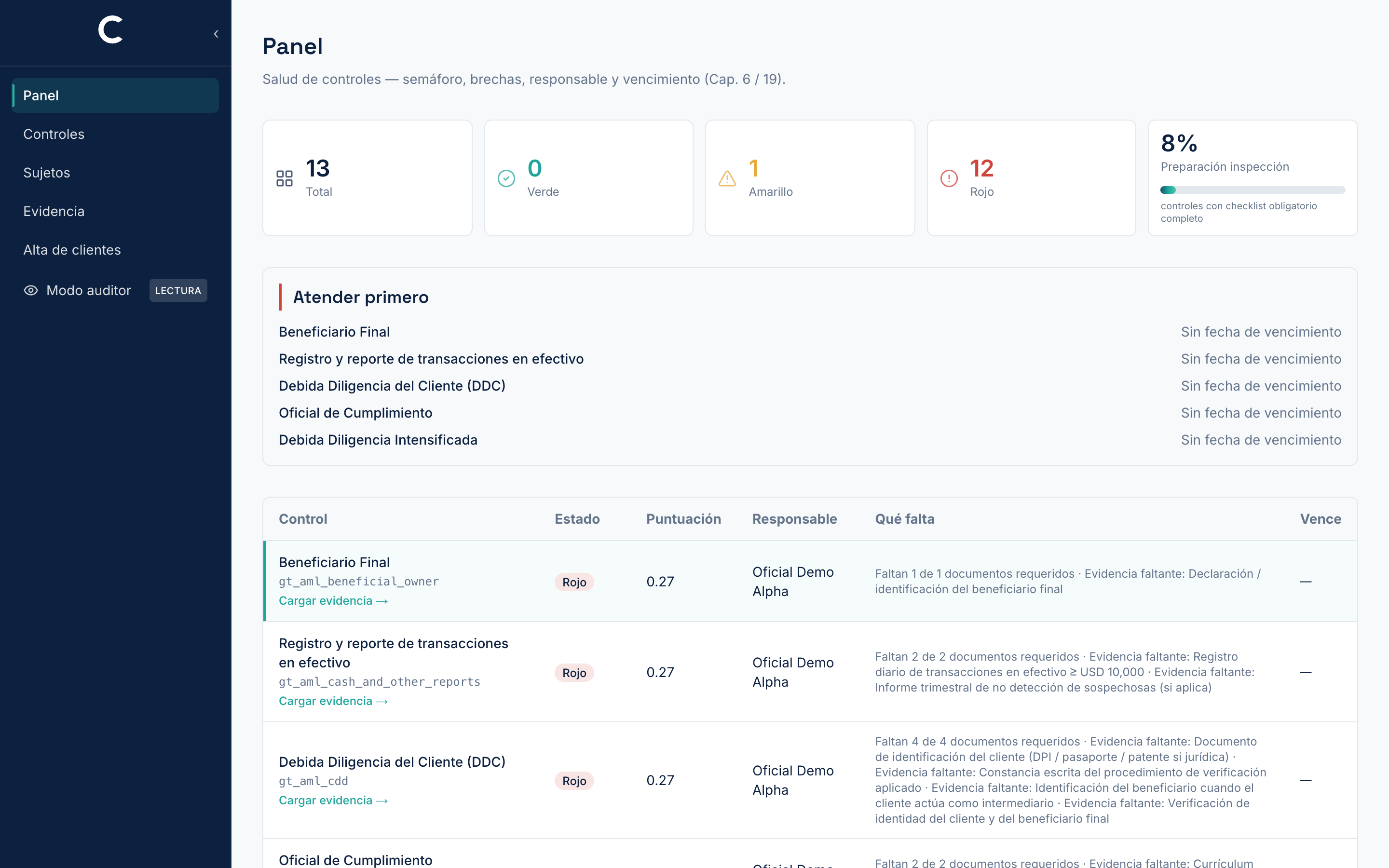Click Debida Diligencia del Cliente (DDC) in table
The height and width of the screenshot is (868, 1389).
(x=392, y=762)
